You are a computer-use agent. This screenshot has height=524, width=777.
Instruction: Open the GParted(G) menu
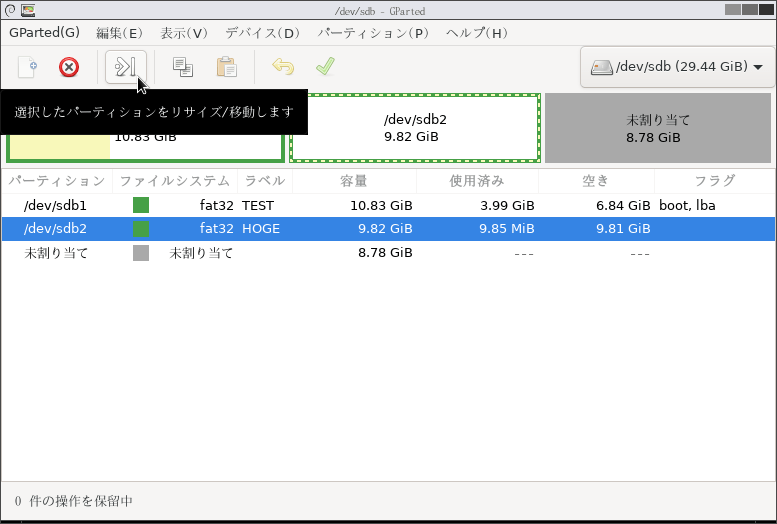point(44,33)
